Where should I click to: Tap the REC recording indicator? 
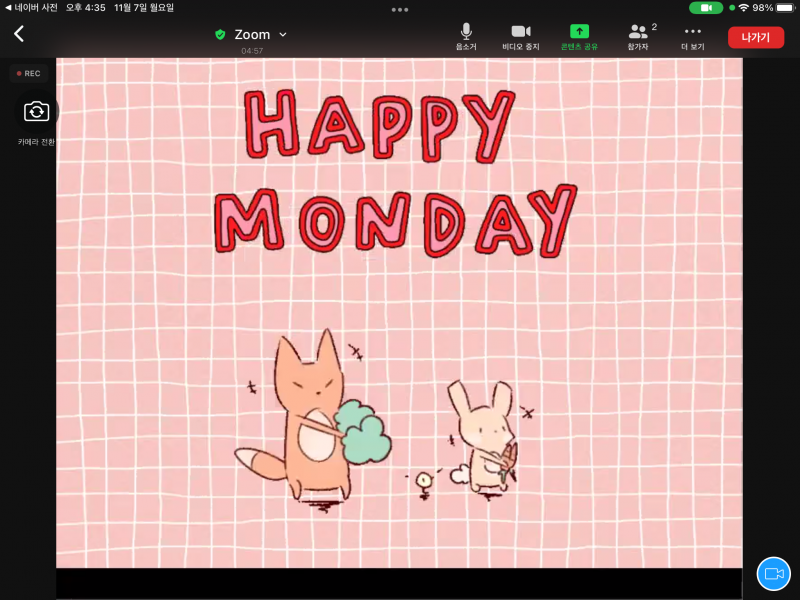pos(29,73)
